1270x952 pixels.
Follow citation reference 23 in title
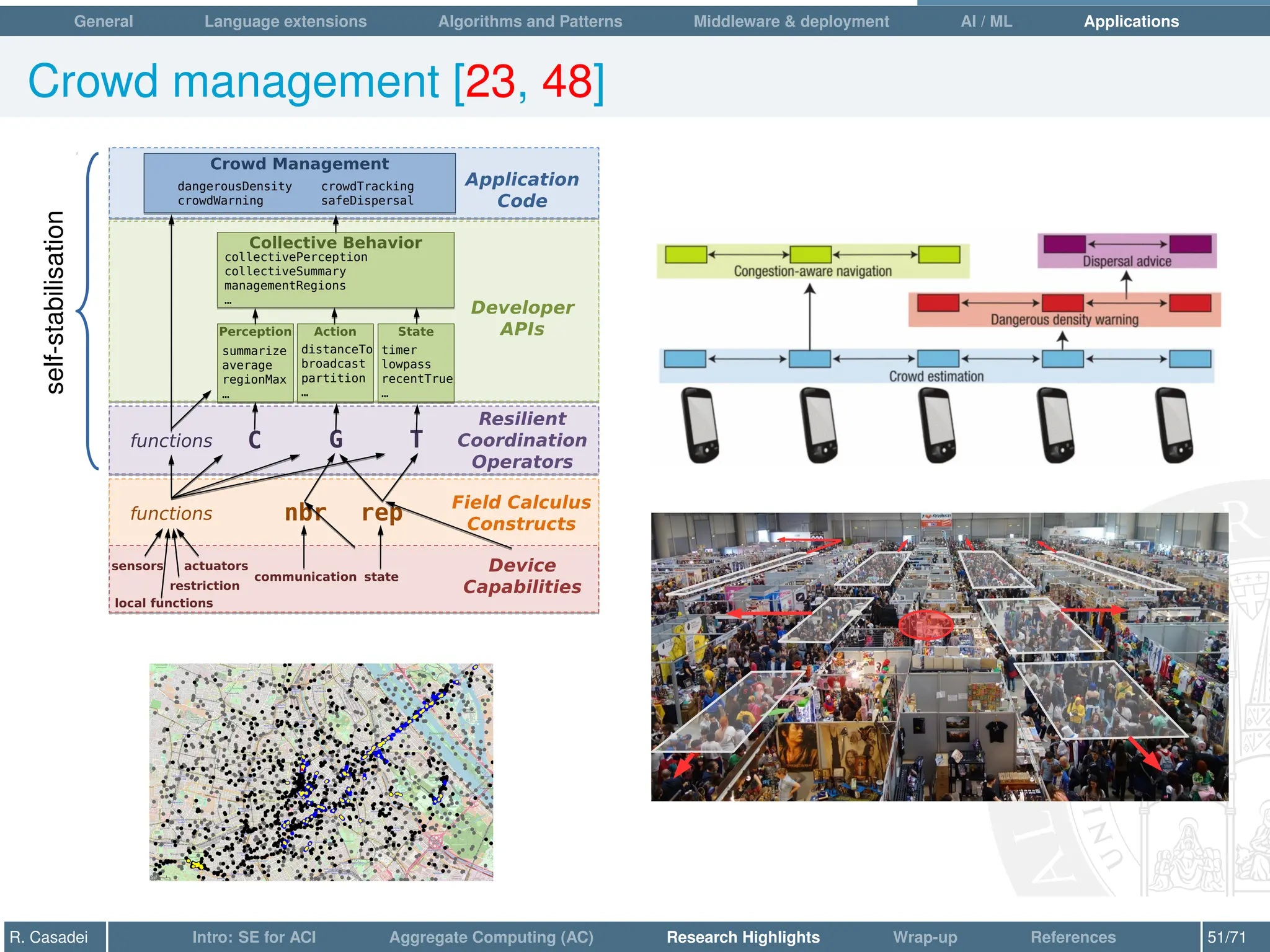490,82
